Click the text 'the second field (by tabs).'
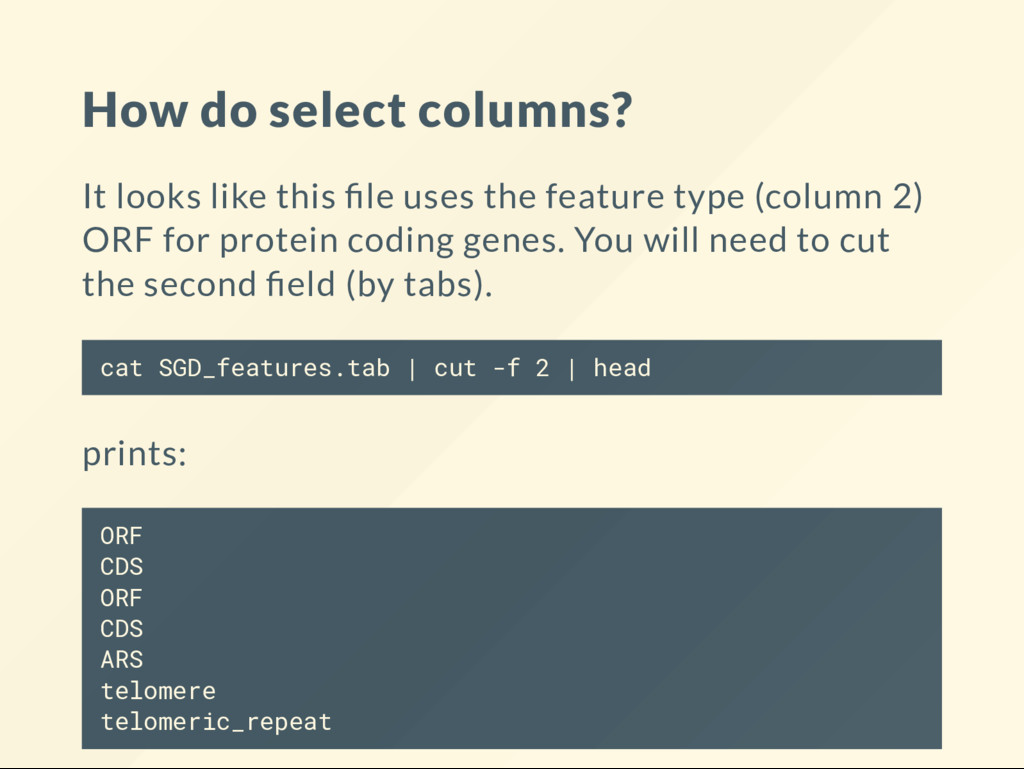 click(x=287, y=285)
